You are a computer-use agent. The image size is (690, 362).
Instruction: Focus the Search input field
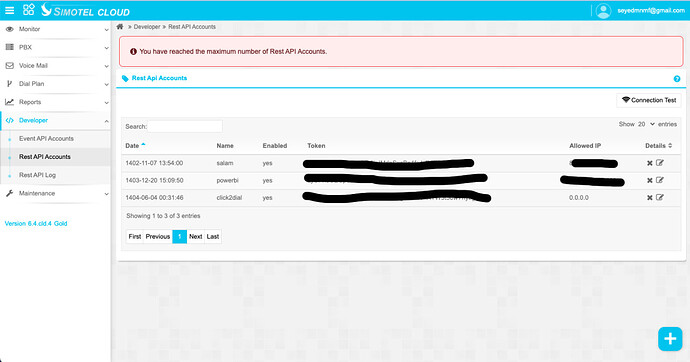click(x=185, y=127)
